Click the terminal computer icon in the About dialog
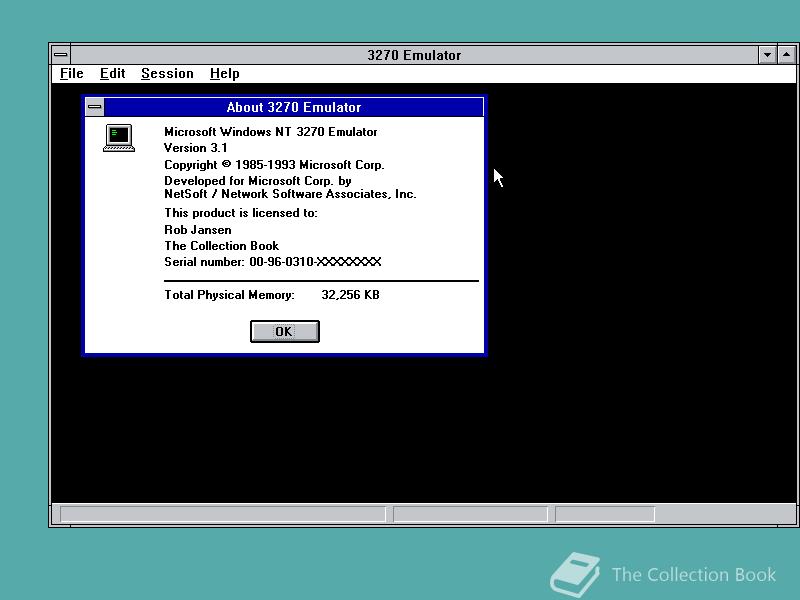 119,138
